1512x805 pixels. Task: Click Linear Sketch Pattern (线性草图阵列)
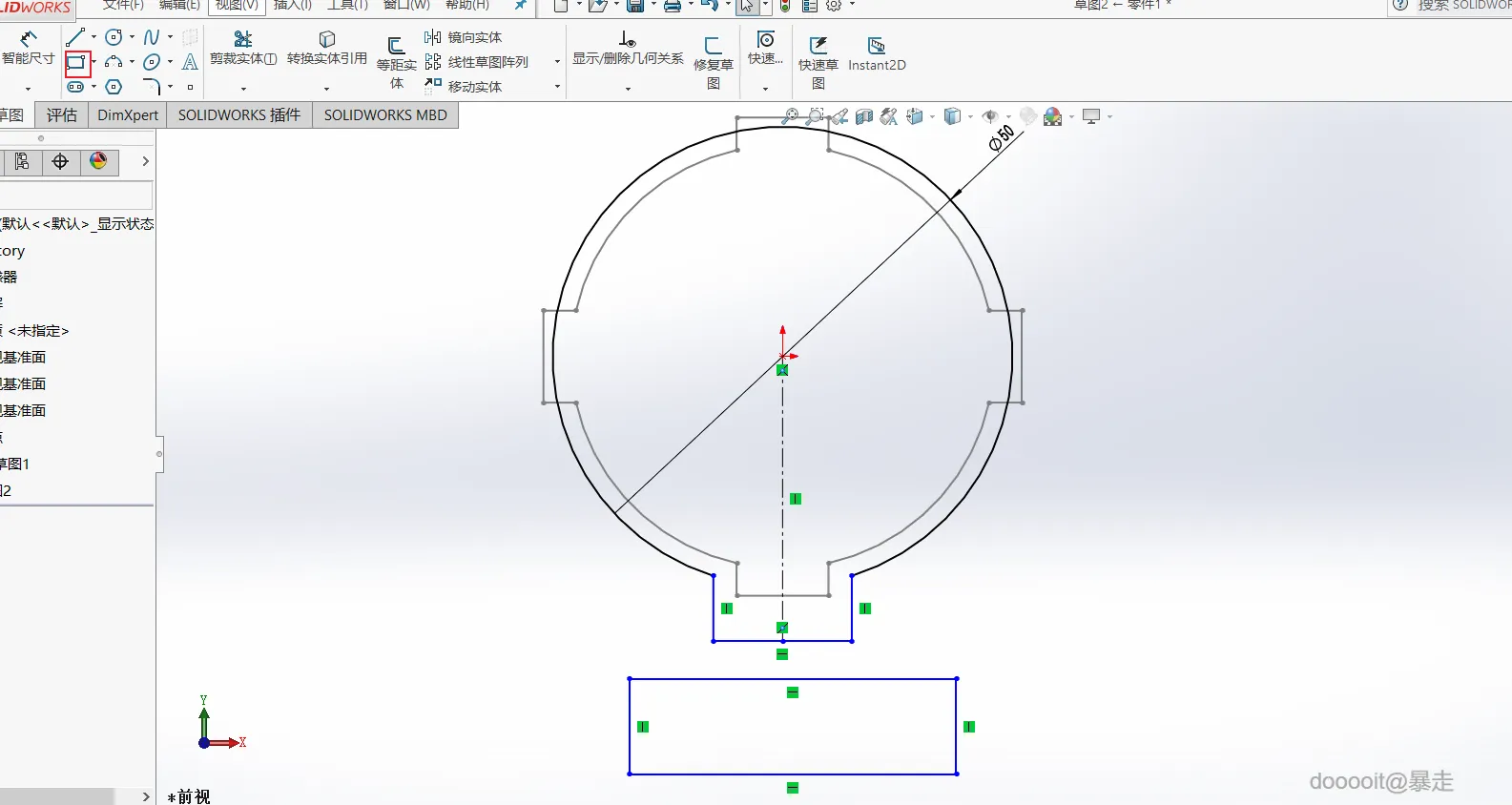tap(476, 62)
